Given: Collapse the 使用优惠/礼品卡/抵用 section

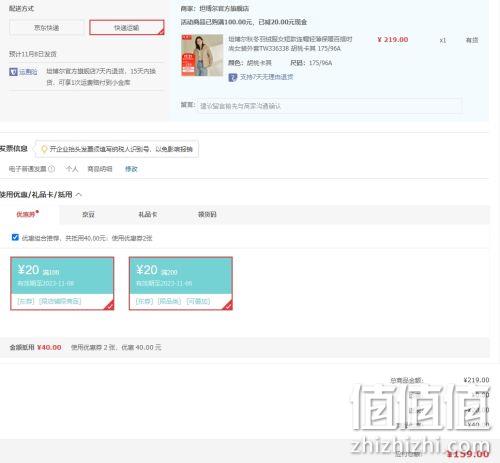Looking at the screenshot, I should click(x=79, y=195).
